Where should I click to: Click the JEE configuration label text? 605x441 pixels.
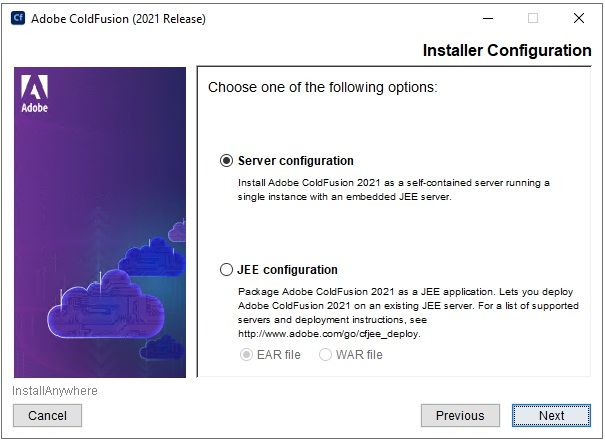click(287, 269)
